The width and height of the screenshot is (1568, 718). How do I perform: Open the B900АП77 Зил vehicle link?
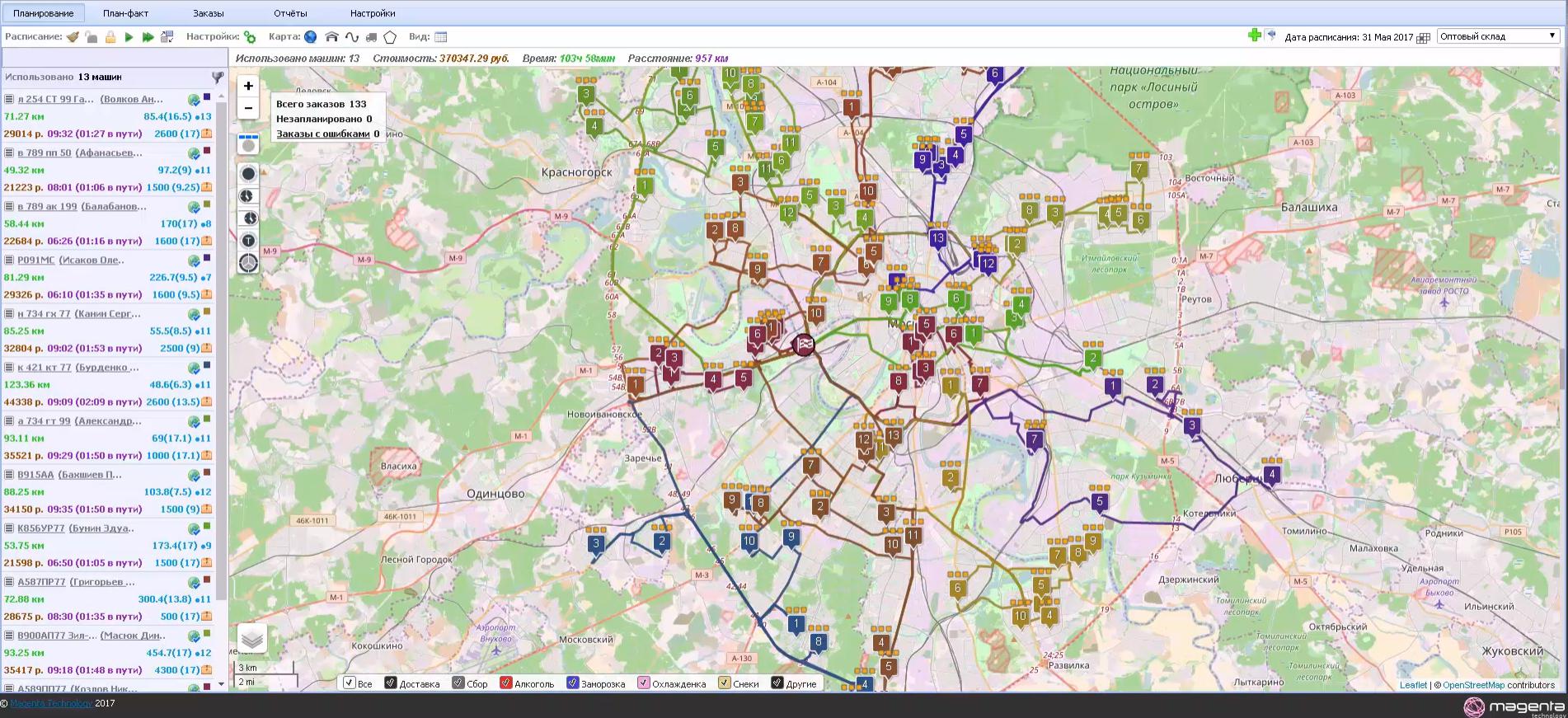click(57, 636)
